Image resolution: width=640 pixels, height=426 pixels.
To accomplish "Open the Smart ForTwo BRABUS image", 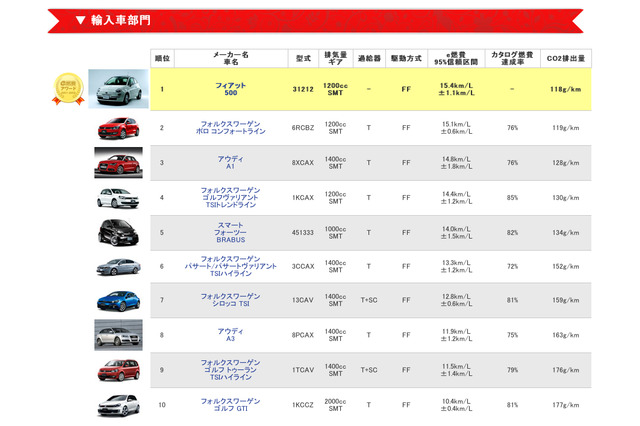I will tap(119, 232).
